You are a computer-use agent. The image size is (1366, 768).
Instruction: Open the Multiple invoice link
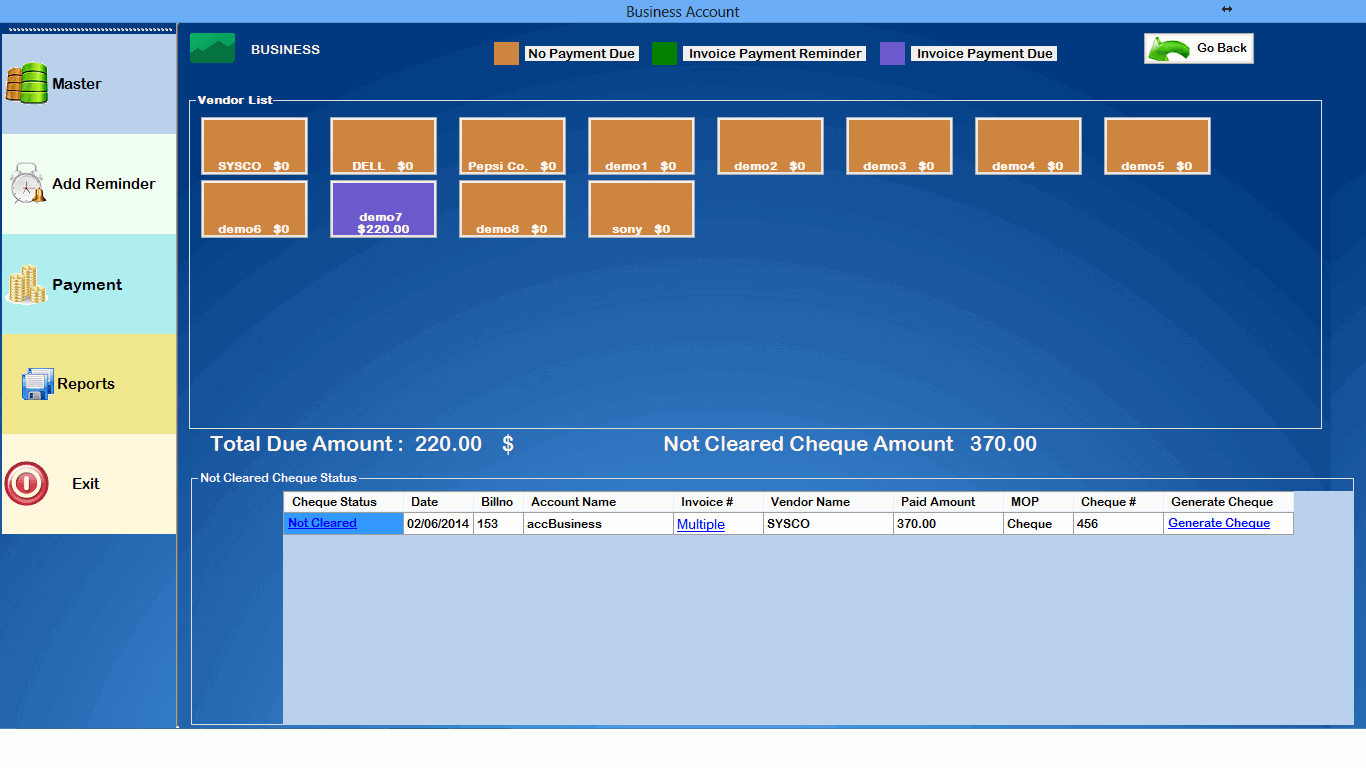700,523
